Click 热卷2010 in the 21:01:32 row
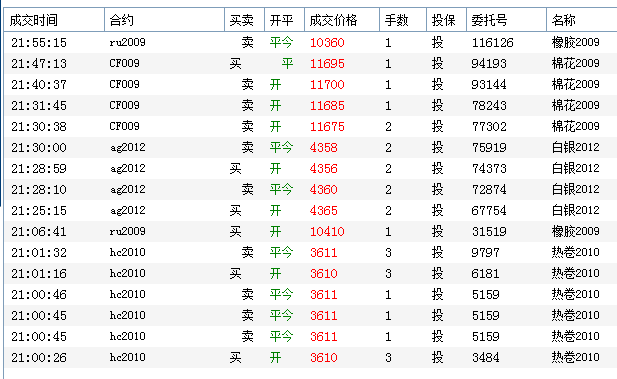This screenshot has height=379, width=617. click(576, 252)
